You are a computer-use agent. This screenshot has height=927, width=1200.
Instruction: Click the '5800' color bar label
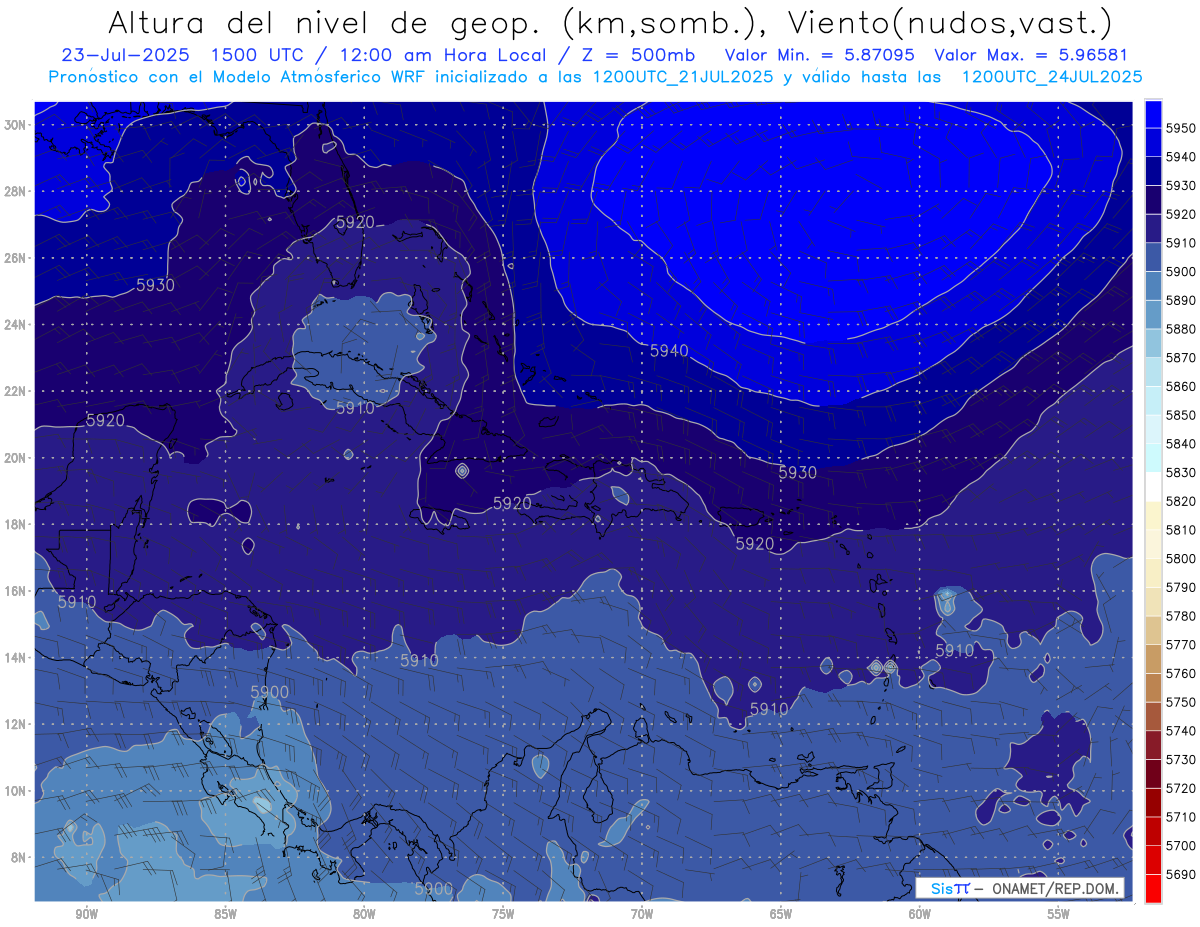[x=1181, y=559]
